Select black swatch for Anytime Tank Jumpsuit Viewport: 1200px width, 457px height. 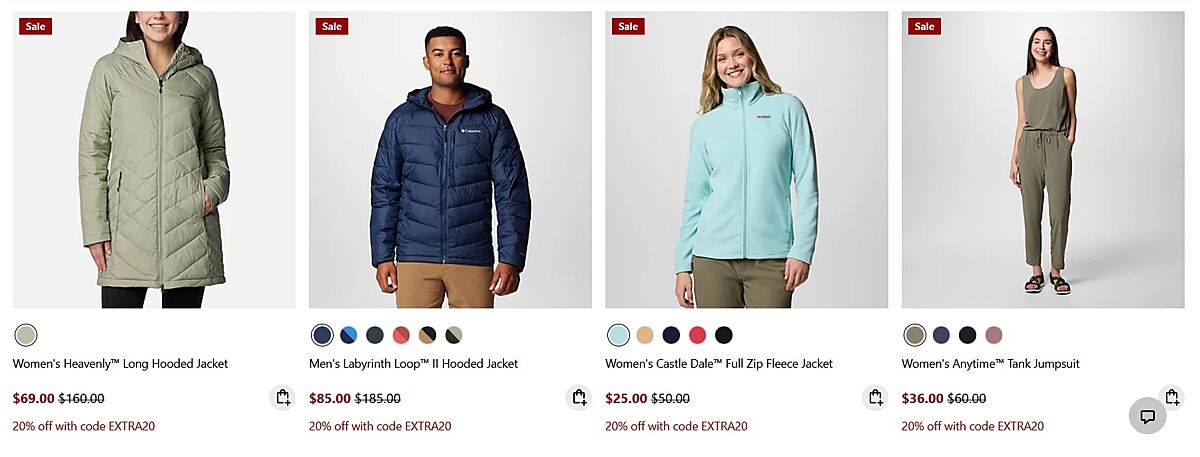(967, 335)
